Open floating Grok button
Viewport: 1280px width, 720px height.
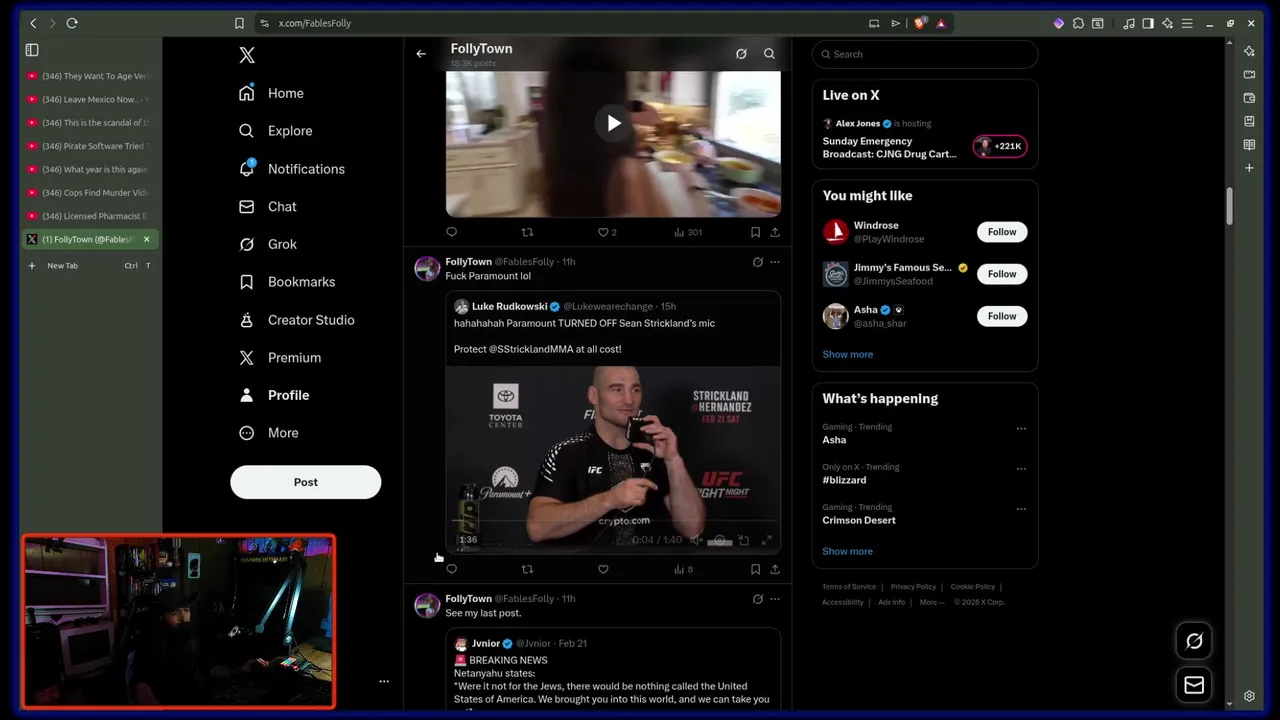point(1194,642)
